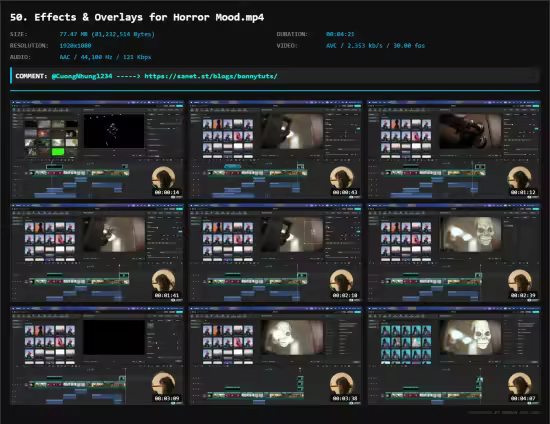Image resolution: width=550 pixels, height=424 pixels.
Task: Click the 'VIDEO:' label
Action: (287, 46)
